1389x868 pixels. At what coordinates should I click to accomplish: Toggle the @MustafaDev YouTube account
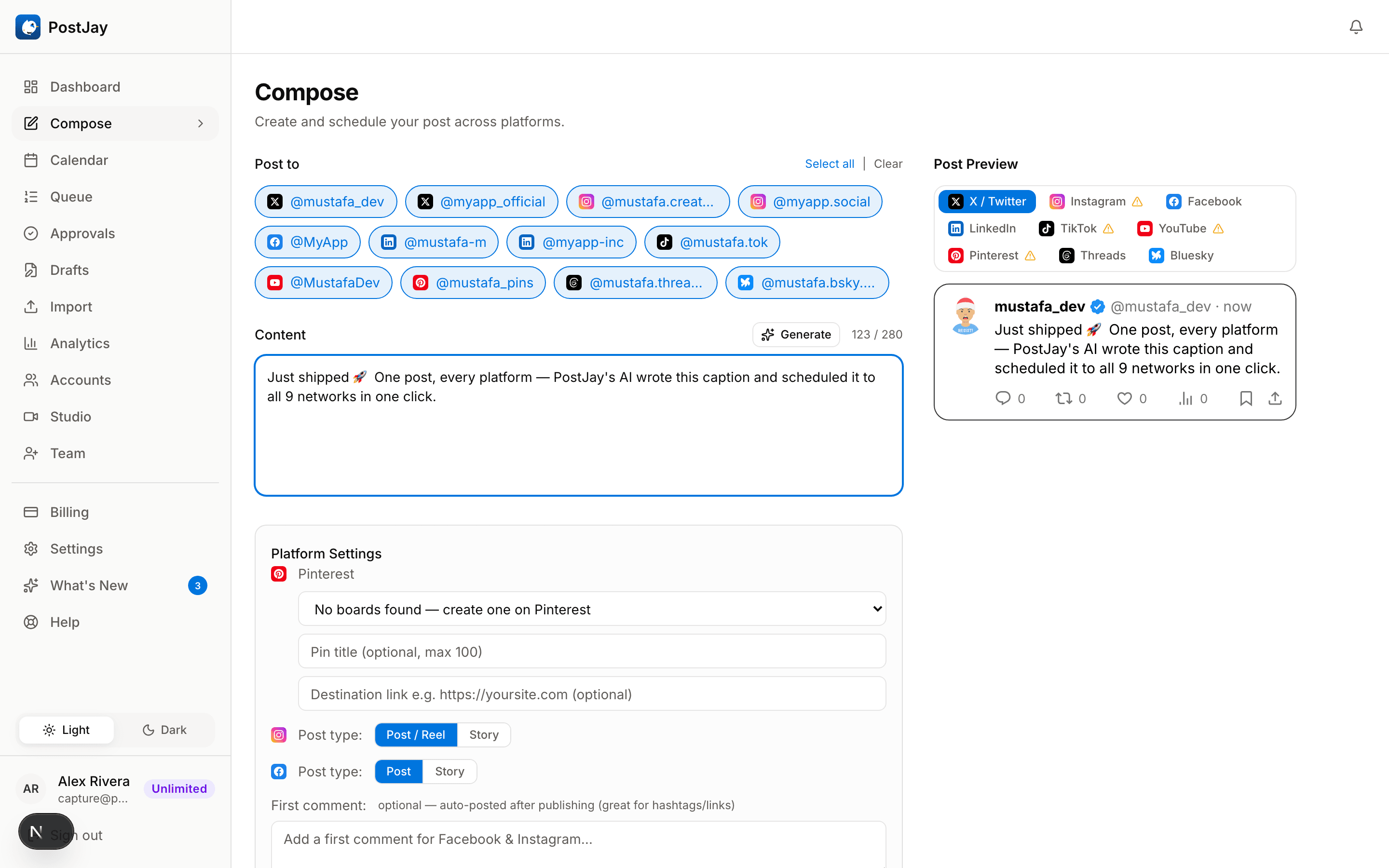[323, 283]
